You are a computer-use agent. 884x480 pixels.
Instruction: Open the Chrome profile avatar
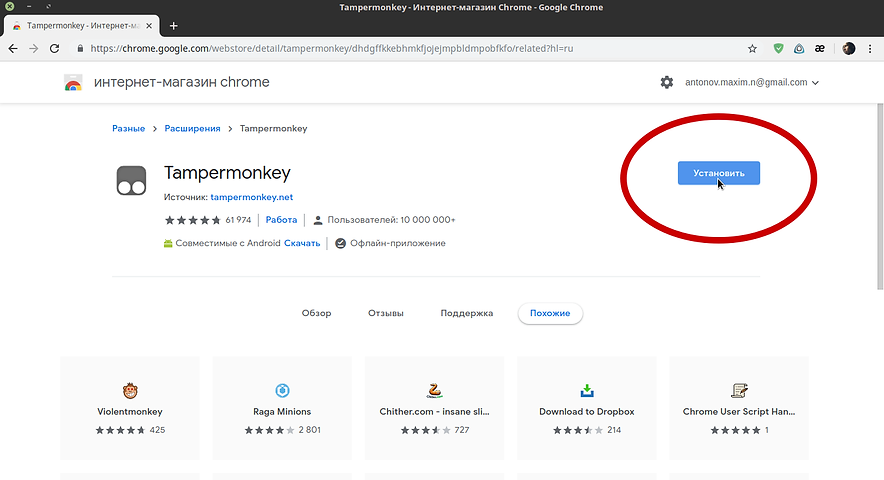coord(848,49)
